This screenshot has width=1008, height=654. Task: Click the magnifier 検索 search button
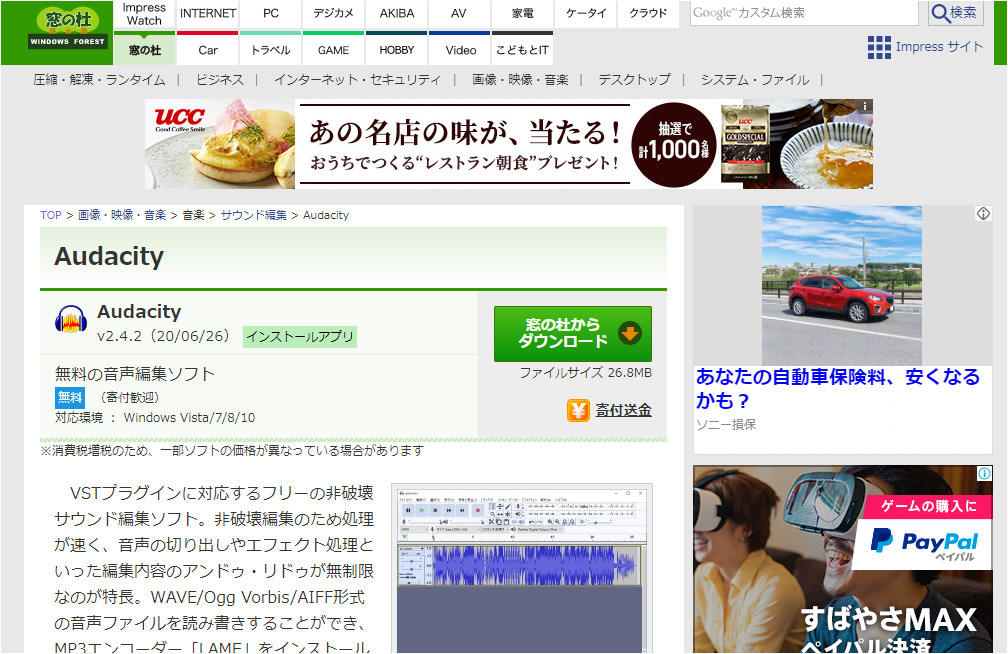pos(955,13)
